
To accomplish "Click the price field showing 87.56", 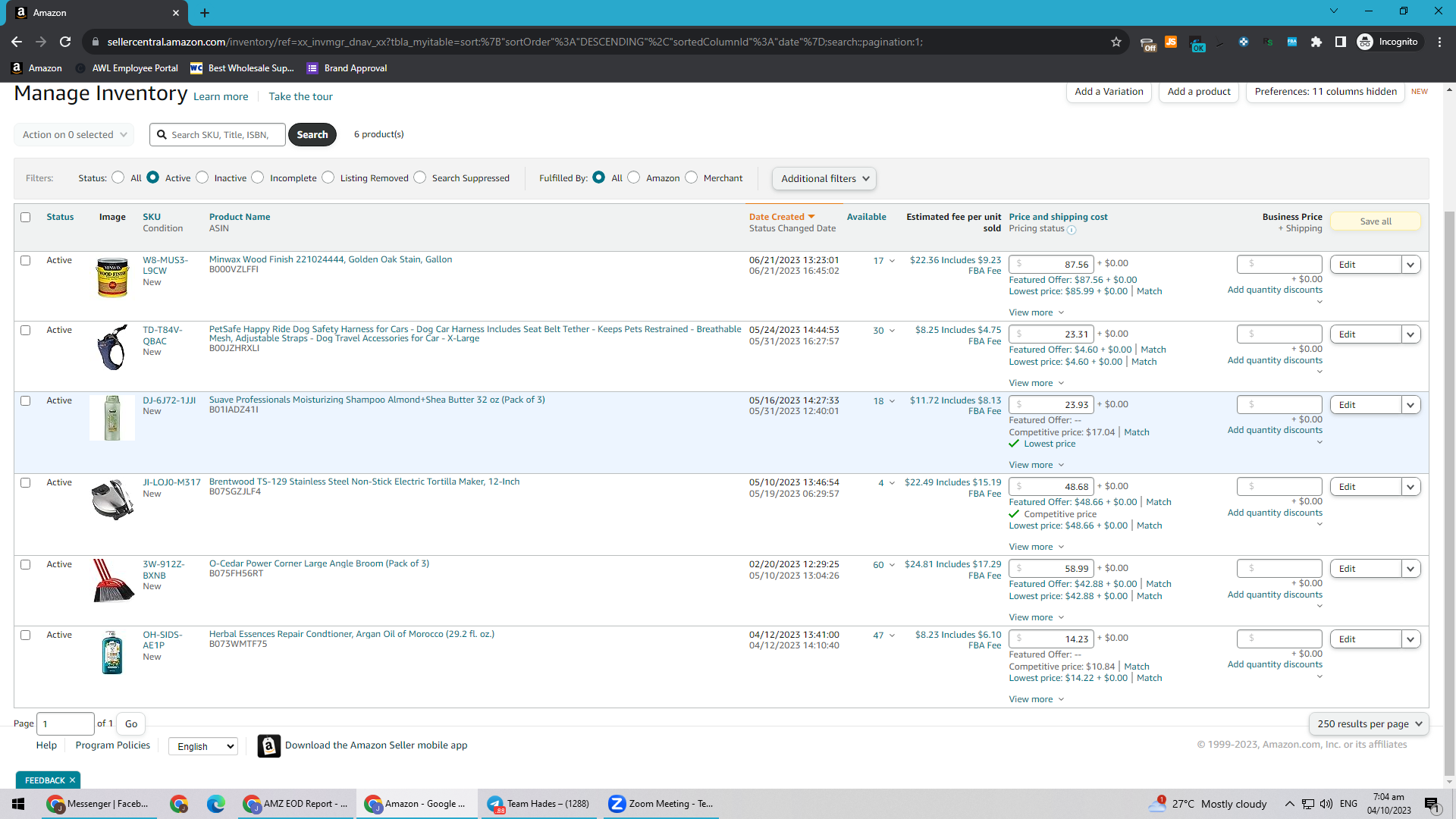I will (x=1051, y=265).
